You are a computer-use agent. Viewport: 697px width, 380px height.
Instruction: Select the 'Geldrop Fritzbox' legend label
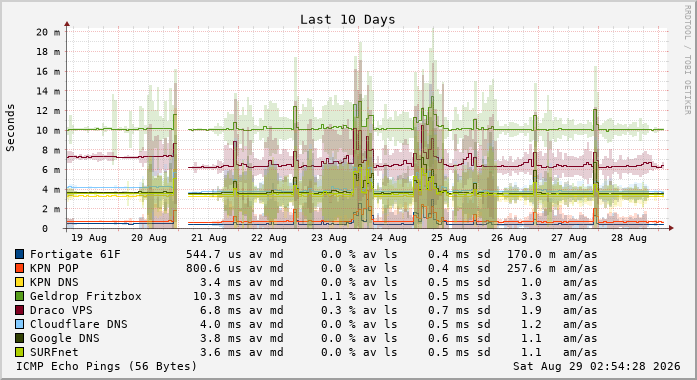tap(86, 296)
